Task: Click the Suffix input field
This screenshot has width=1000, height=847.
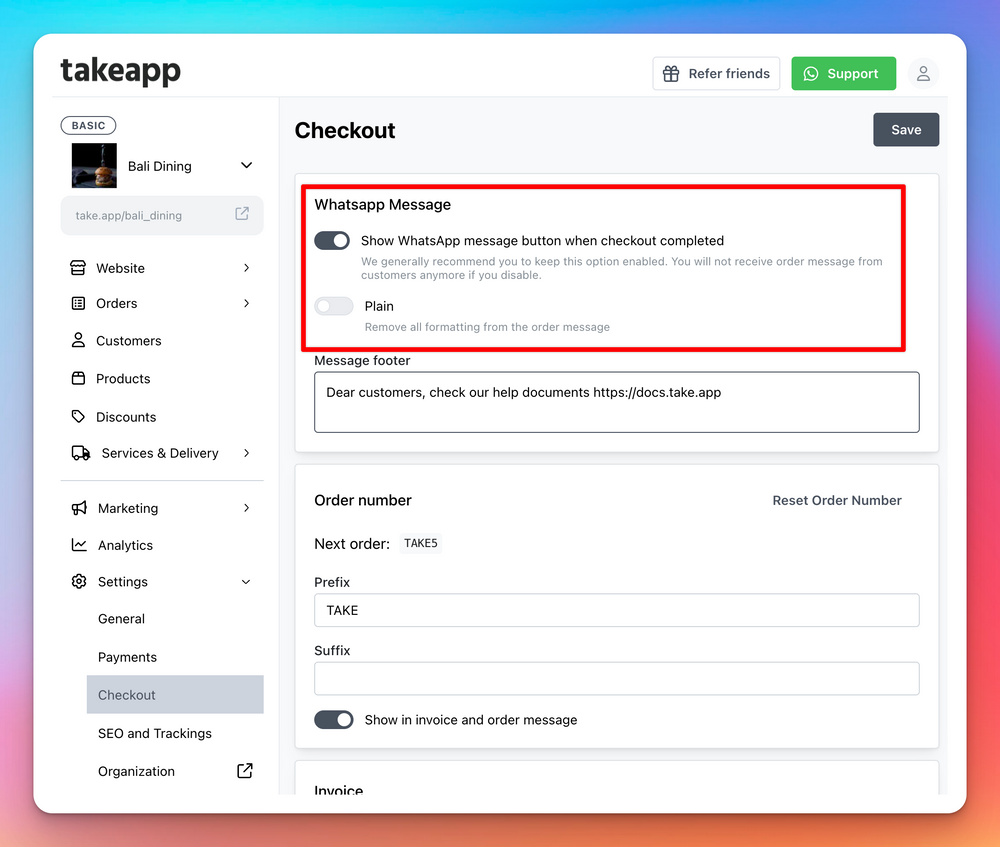Action: click(616, 679)
